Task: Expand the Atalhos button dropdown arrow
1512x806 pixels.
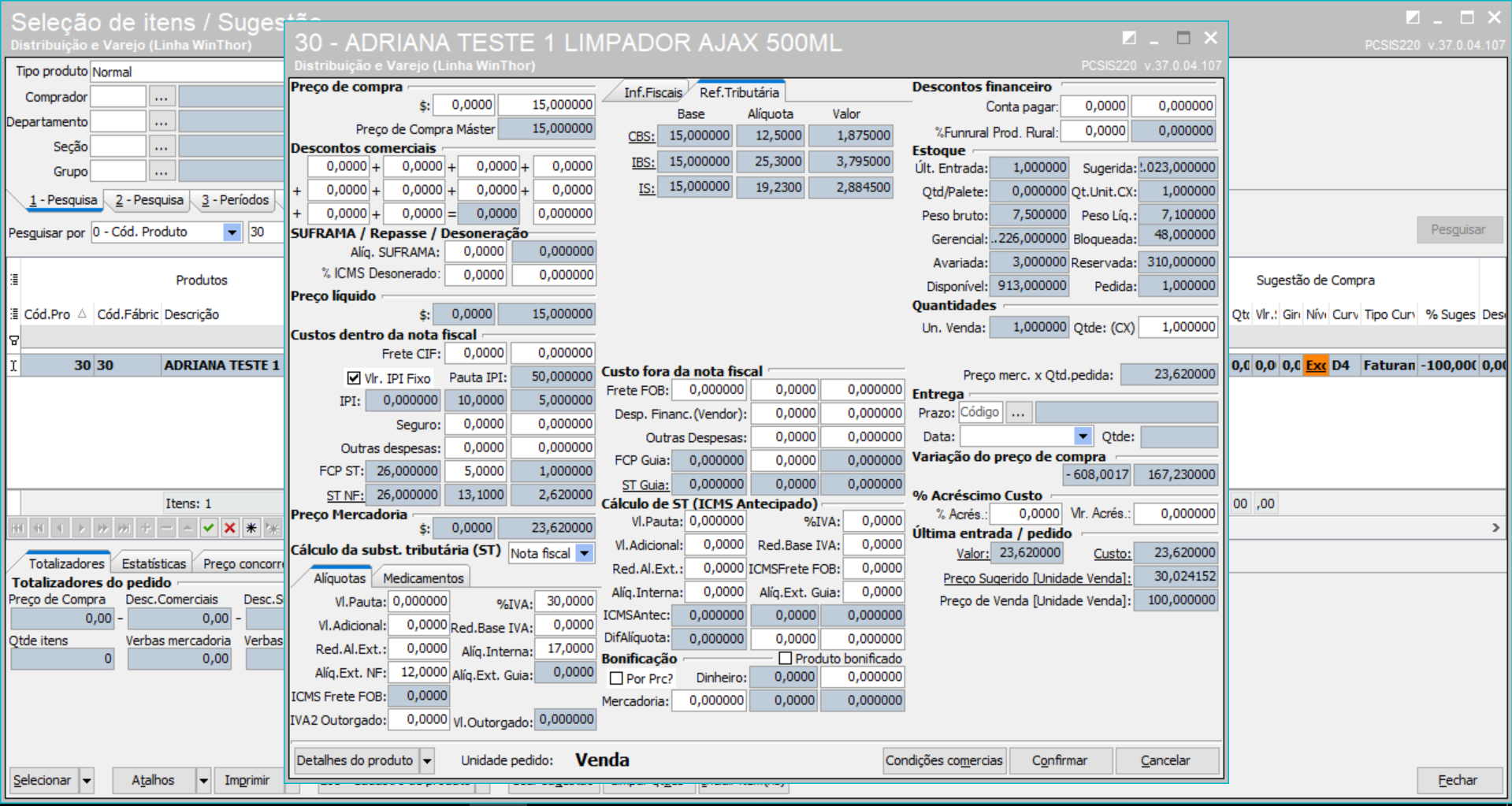Action: [203, 780]
